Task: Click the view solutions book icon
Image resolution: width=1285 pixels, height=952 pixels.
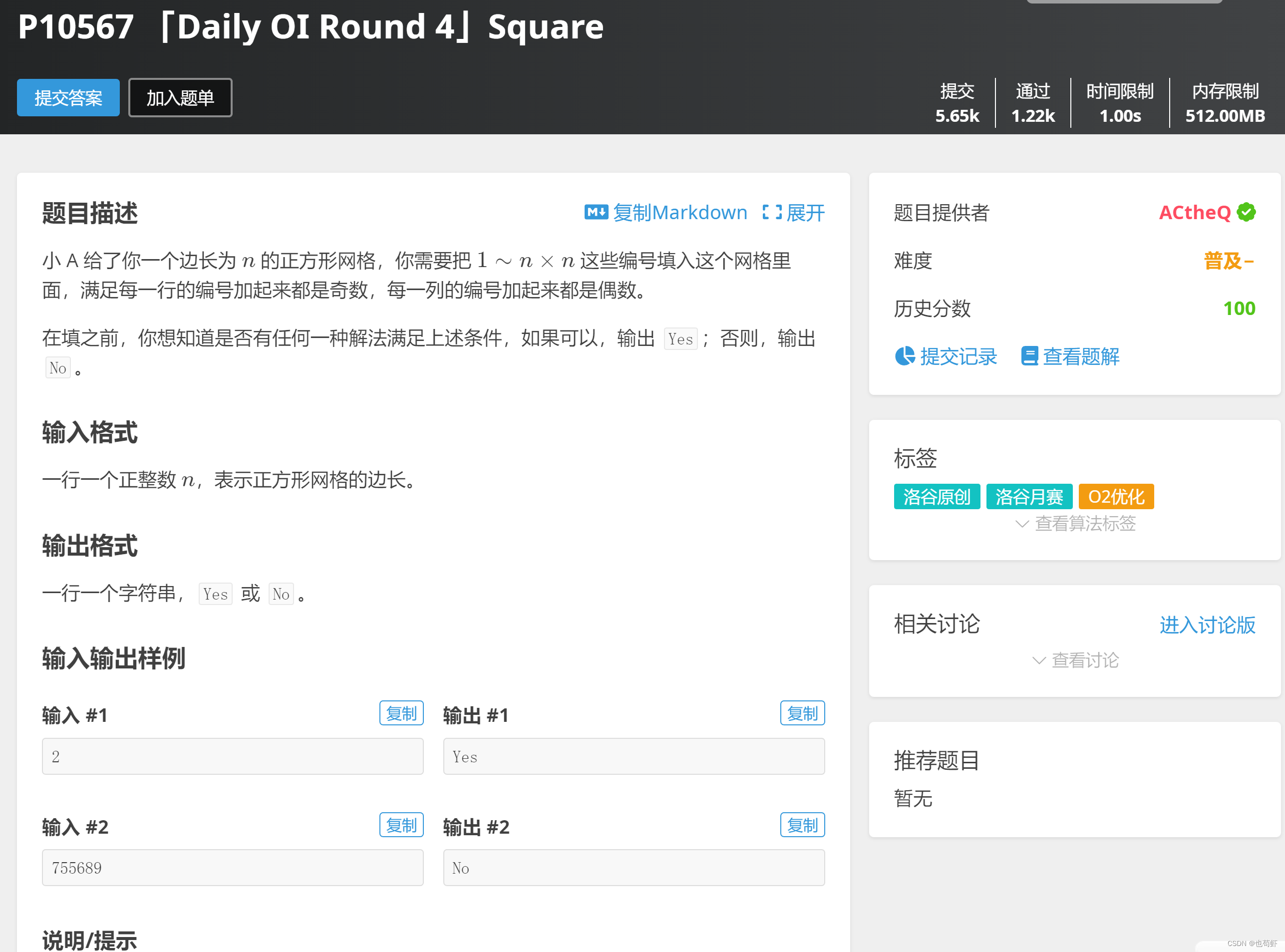Action: coord(1029,356)
